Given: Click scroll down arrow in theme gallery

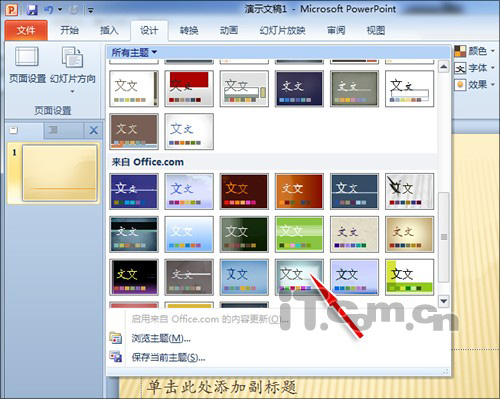Looking at the screenshot, I should tap(443, 301).
